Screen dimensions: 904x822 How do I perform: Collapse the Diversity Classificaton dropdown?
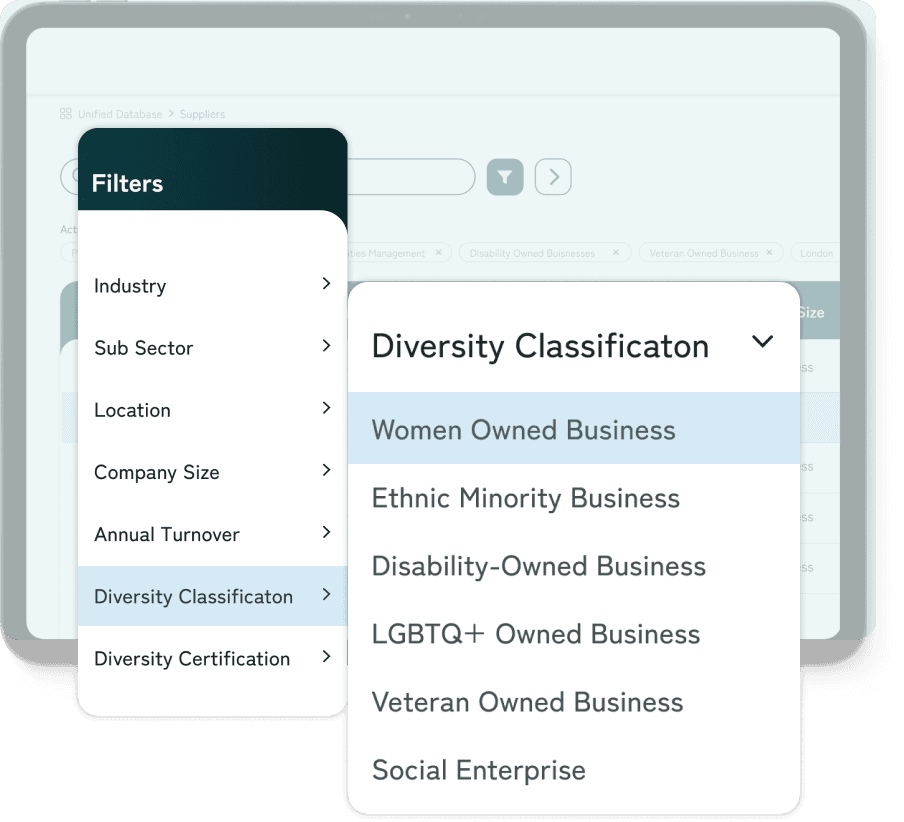(763, 341)
